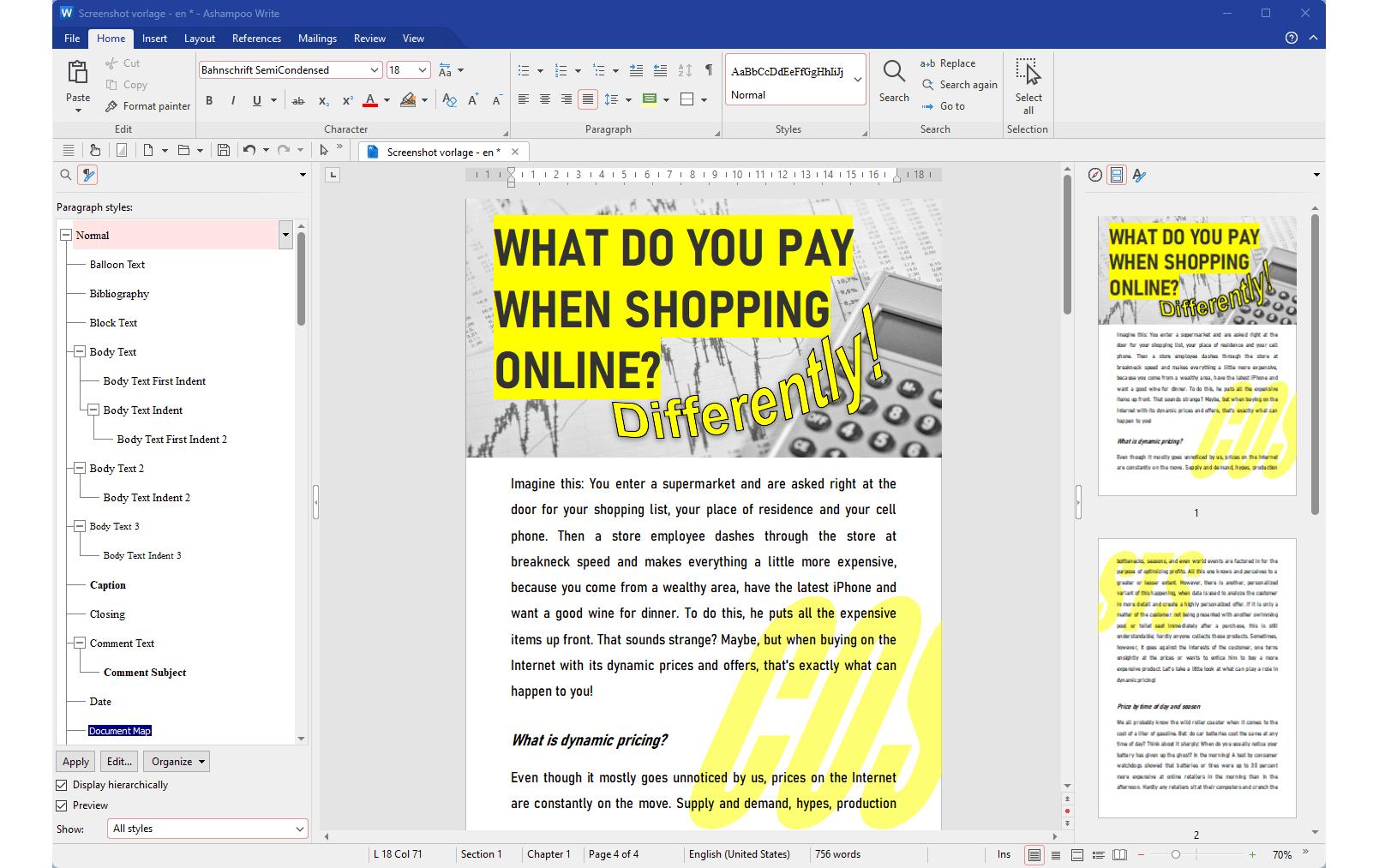1379x868 pixels.
Task: Click the Format painter tool
Action: coord(147,106)
